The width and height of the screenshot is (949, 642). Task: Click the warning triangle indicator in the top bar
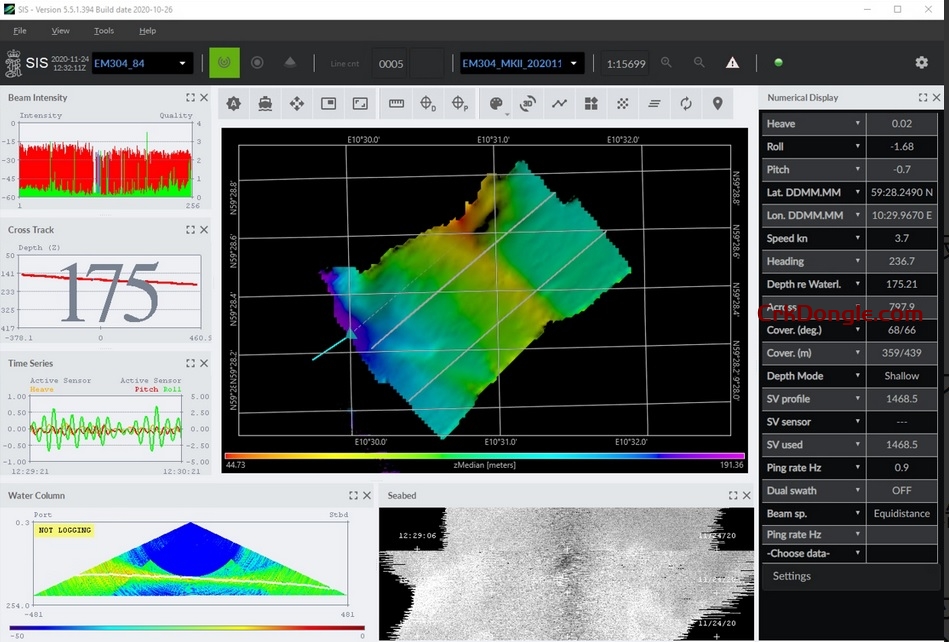732,62
